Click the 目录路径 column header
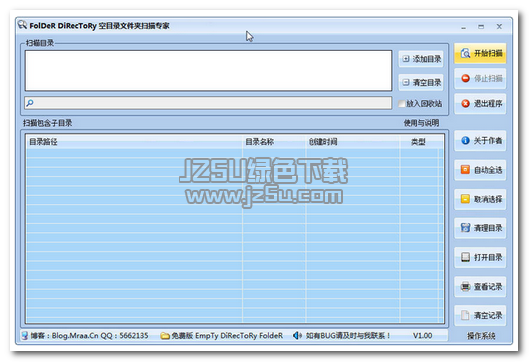This screenshot has width=529, height=362. pos(134,142)
